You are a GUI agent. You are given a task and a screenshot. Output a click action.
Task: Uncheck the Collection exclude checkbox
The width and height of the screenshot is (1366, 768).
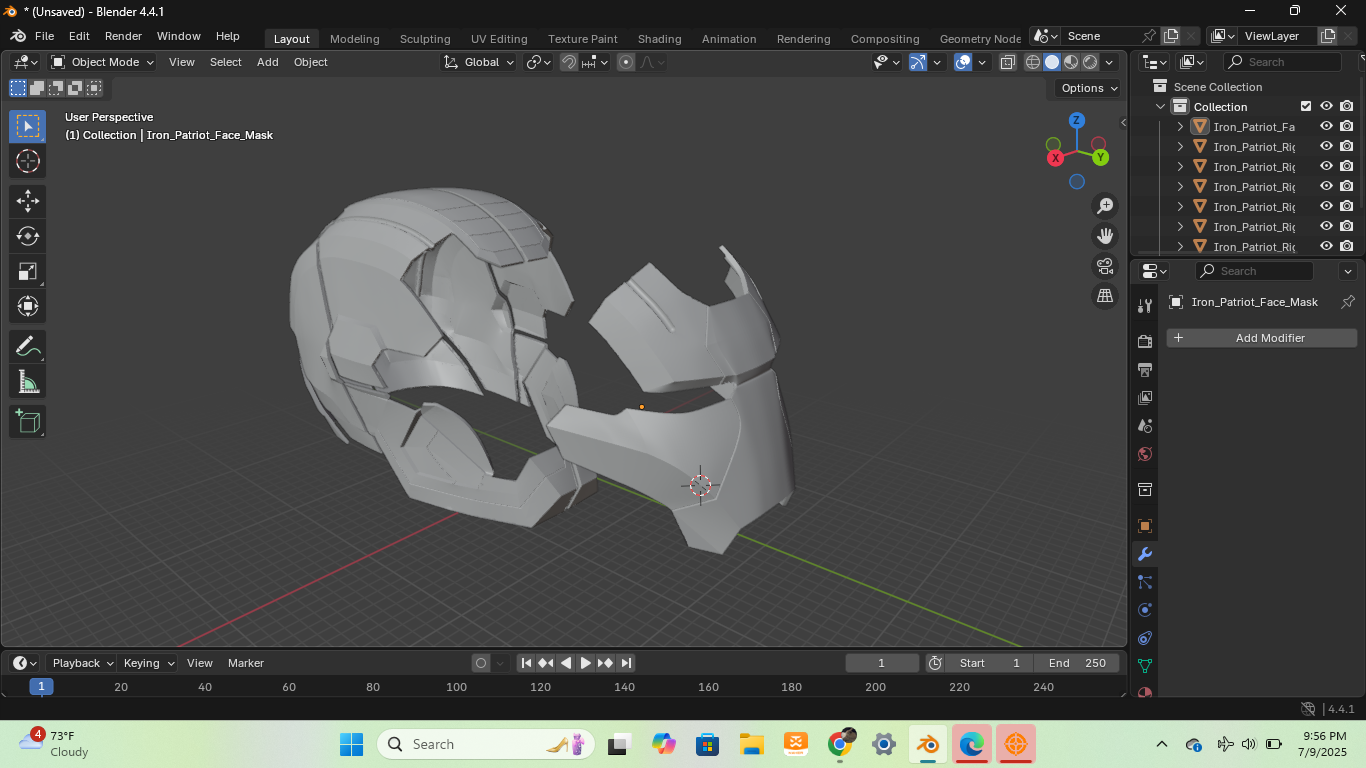click(1305, 107)
